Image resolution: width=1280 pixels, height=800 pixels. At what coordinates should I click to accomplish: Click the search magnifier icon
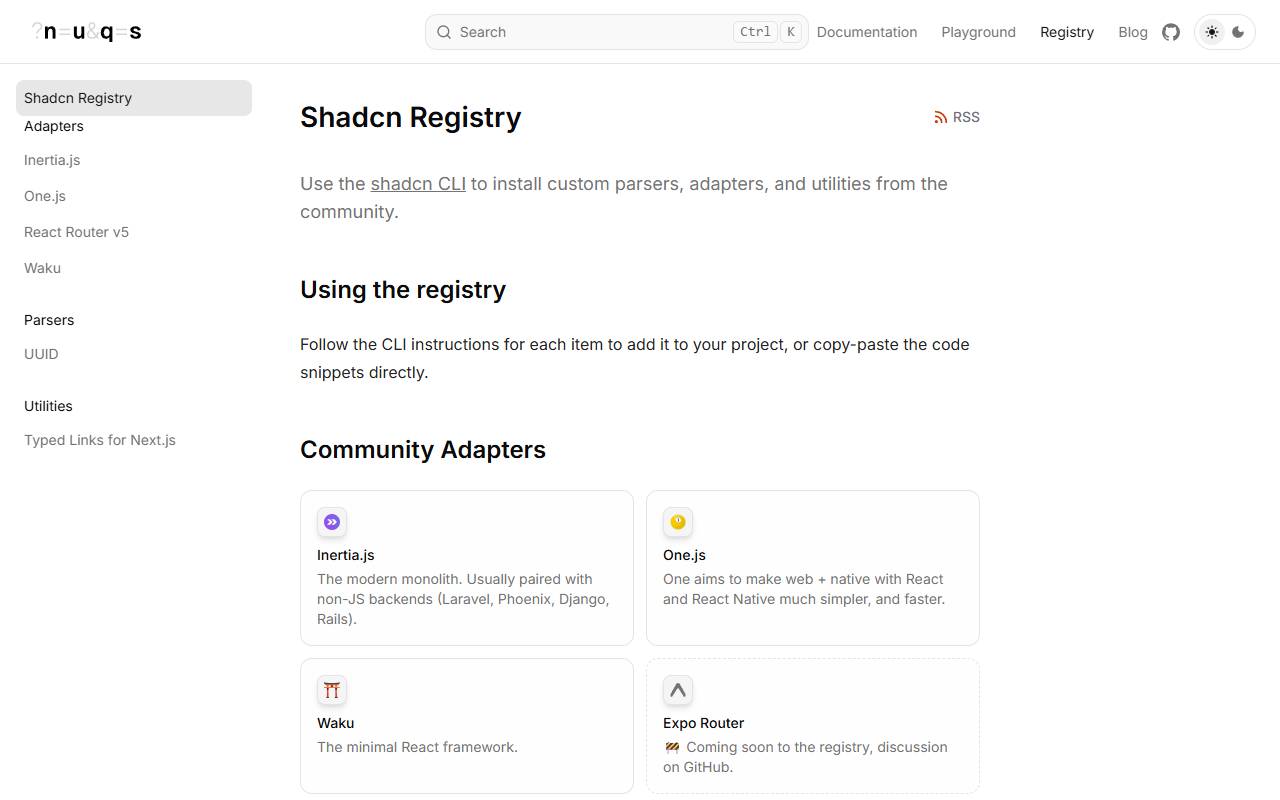[444, 32]
